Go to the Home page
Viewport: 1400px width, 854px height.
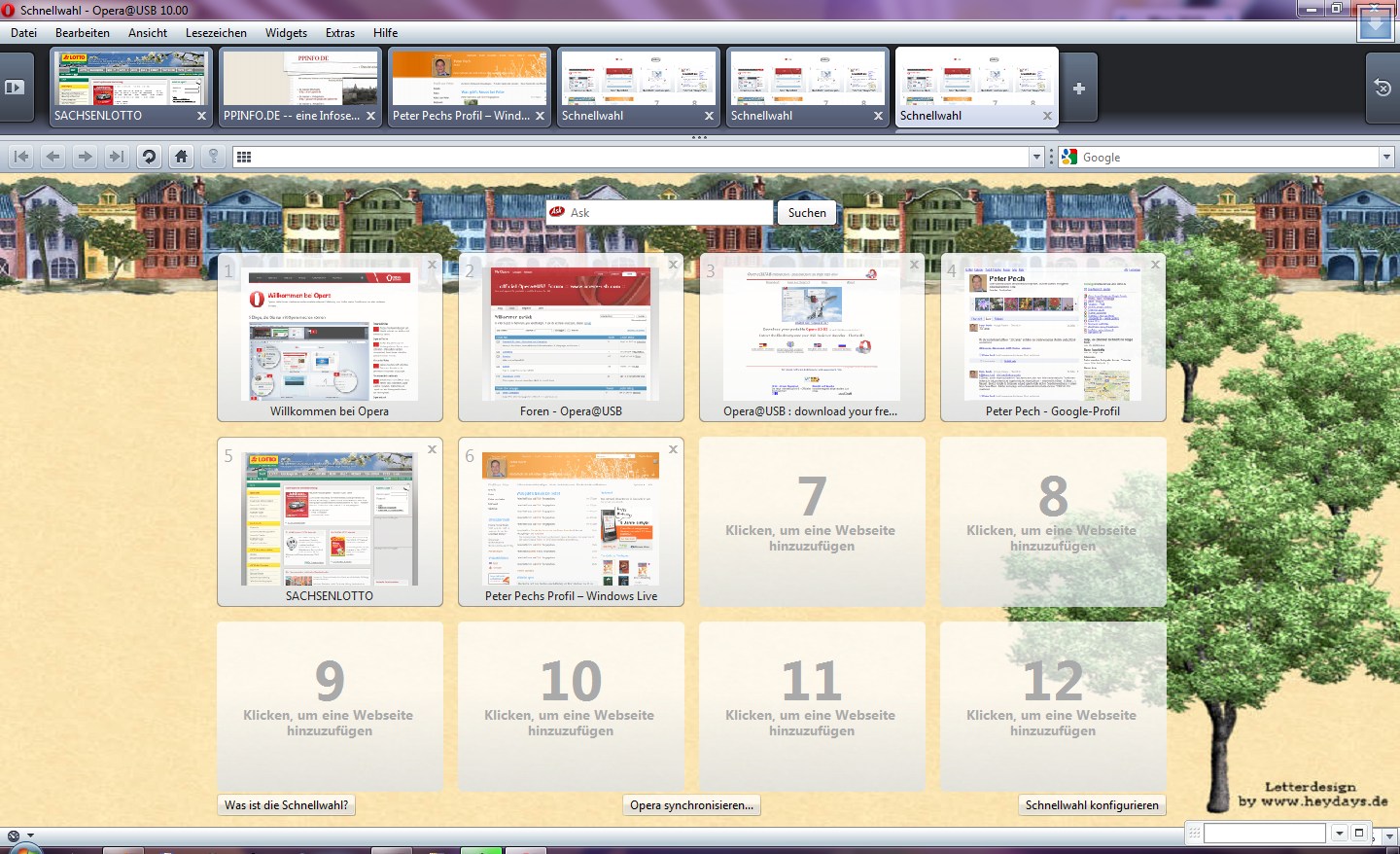pyautogui.click(x=181, y=157)
